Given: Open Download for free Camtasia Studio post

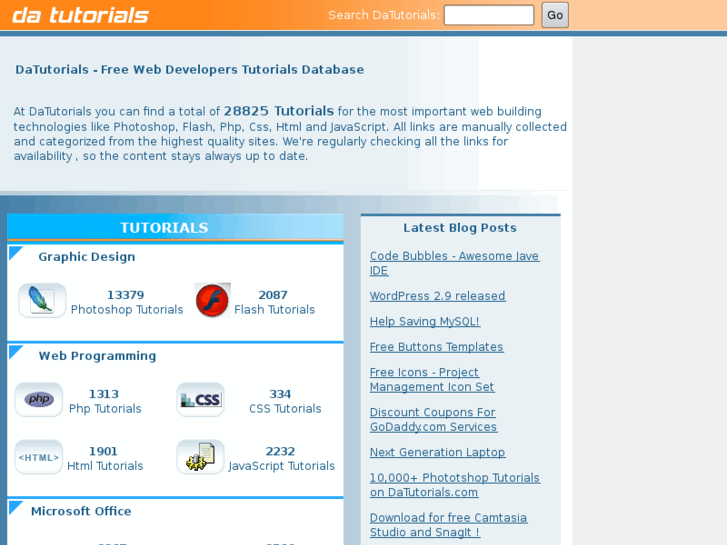Looking at the screenshot, I should click(448, 525).
